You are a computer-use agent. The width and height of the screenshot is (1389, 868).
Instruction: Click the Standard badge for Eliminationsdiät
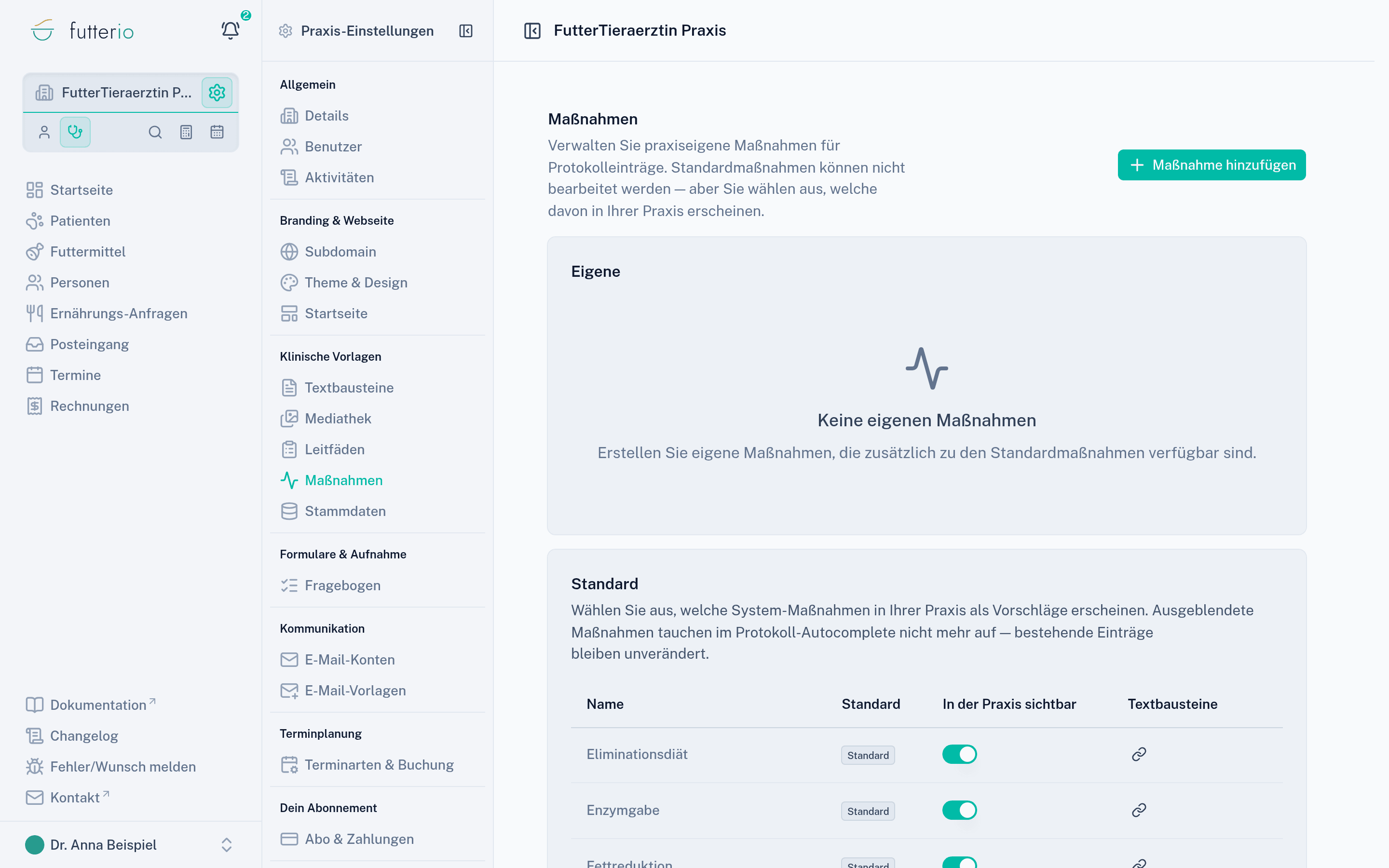[x=868, y=756]
